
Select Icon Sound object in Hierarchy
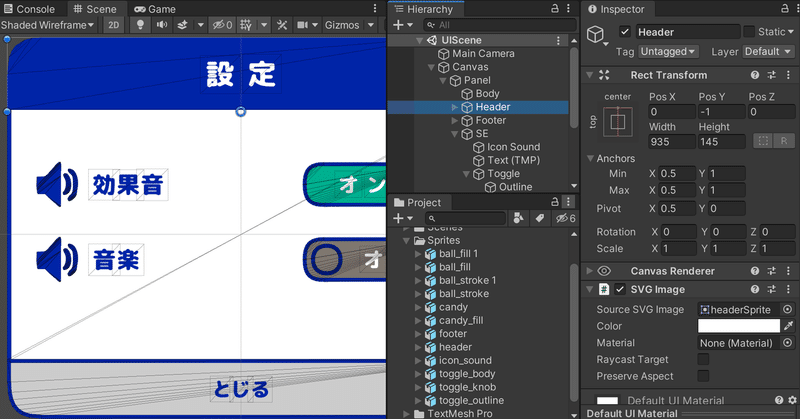(506, 147)
